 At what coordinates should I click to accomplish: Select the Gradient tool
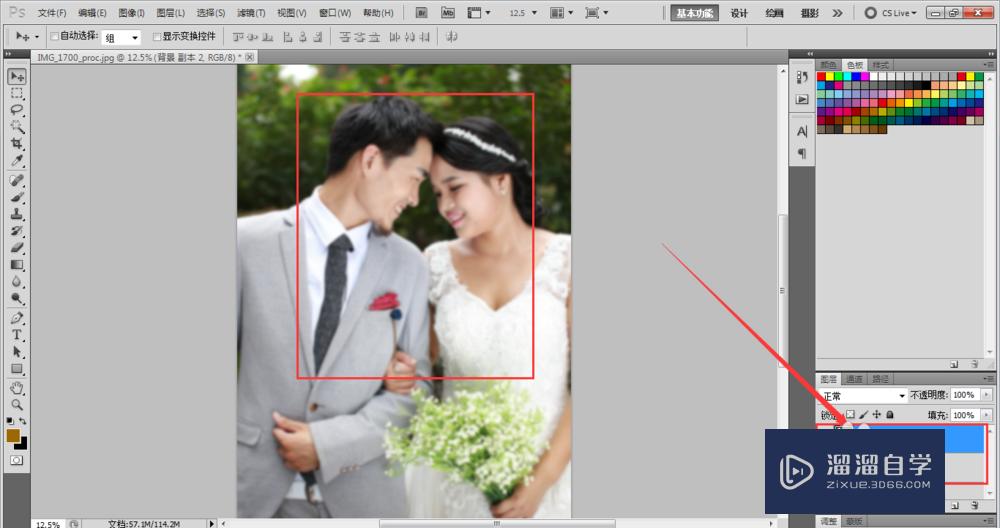click(17, 265)
